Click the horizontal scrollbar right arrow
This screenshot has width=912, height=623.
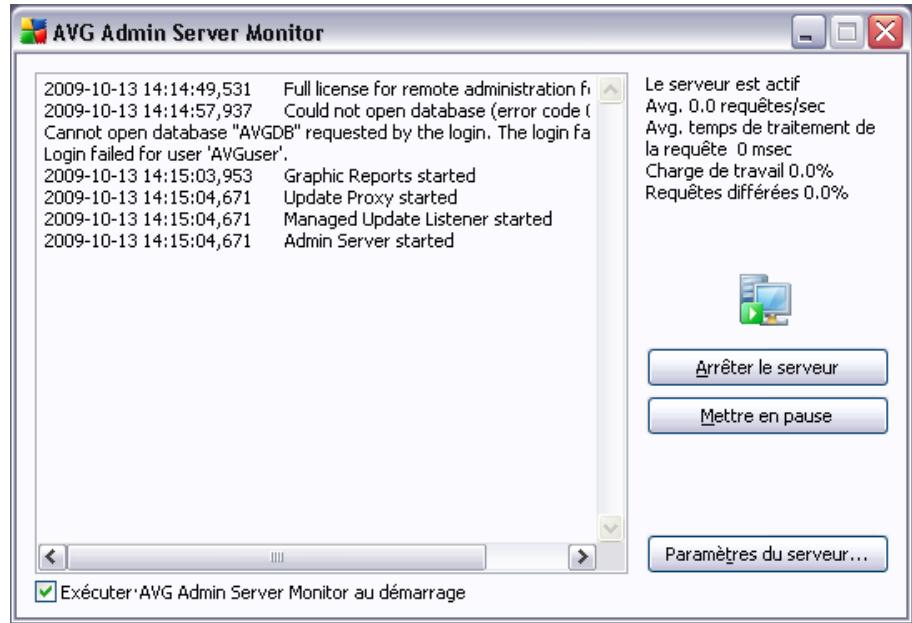pyautogui.click(x=582, y=557)
